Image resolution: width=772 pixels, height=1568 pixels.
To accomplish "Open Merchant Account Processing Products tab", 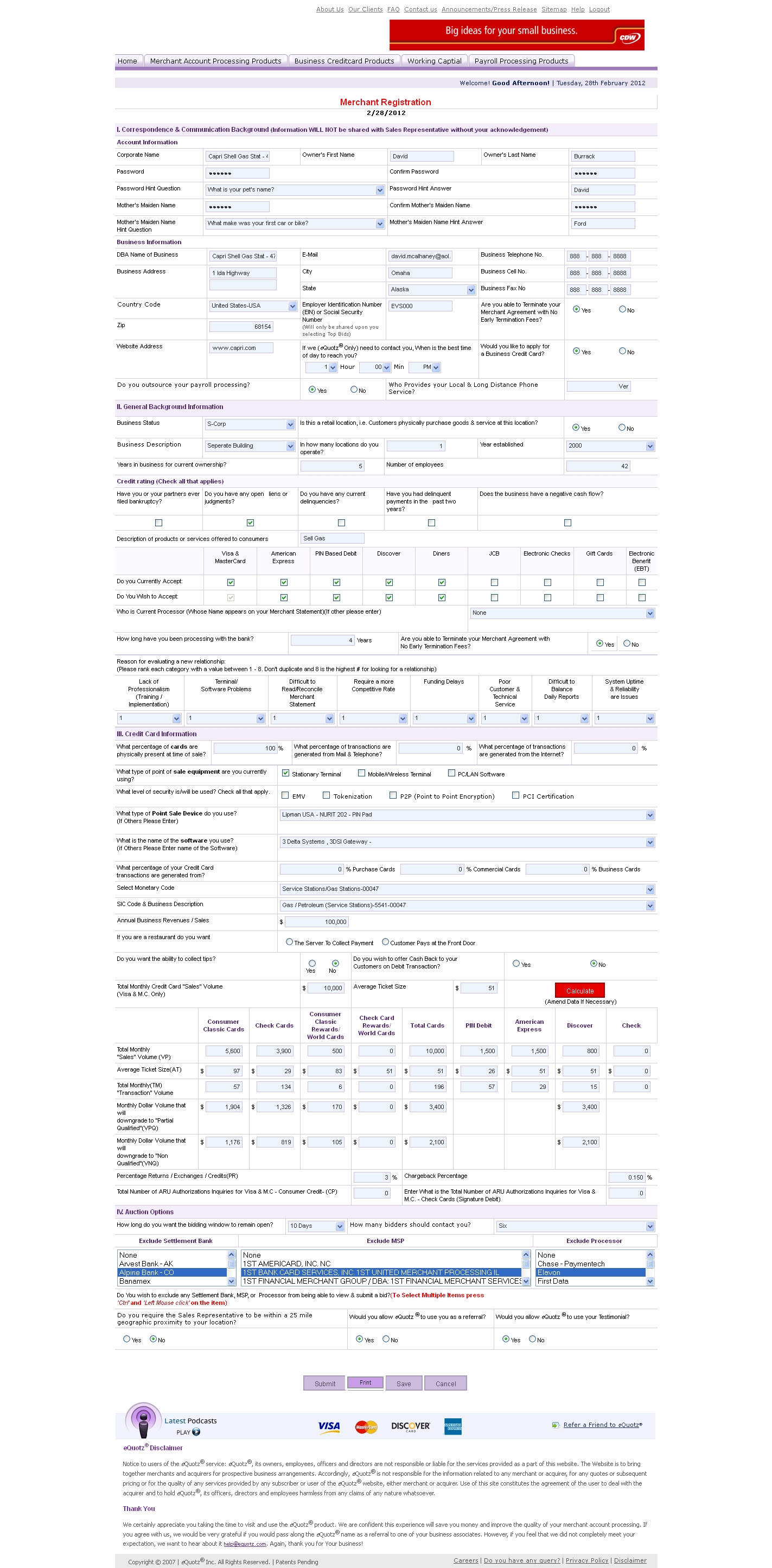I will click(x=215, y=61).
